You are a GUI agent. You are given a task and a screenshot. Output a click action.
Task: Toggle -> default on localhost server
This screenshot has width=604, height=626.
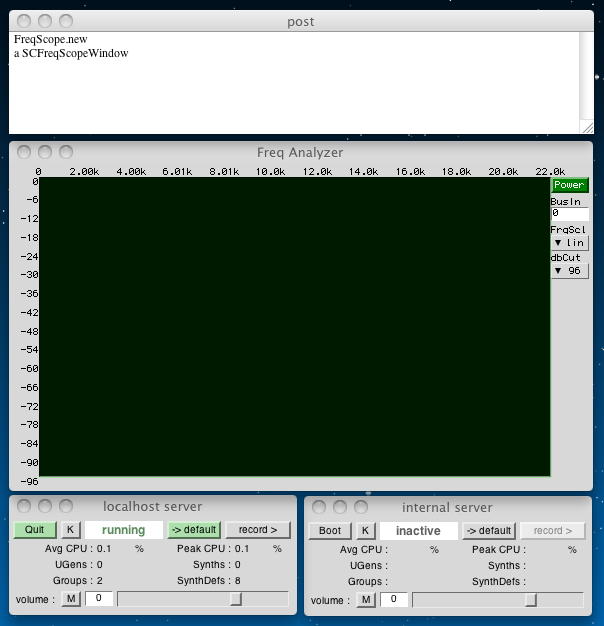tap(194, 530)
